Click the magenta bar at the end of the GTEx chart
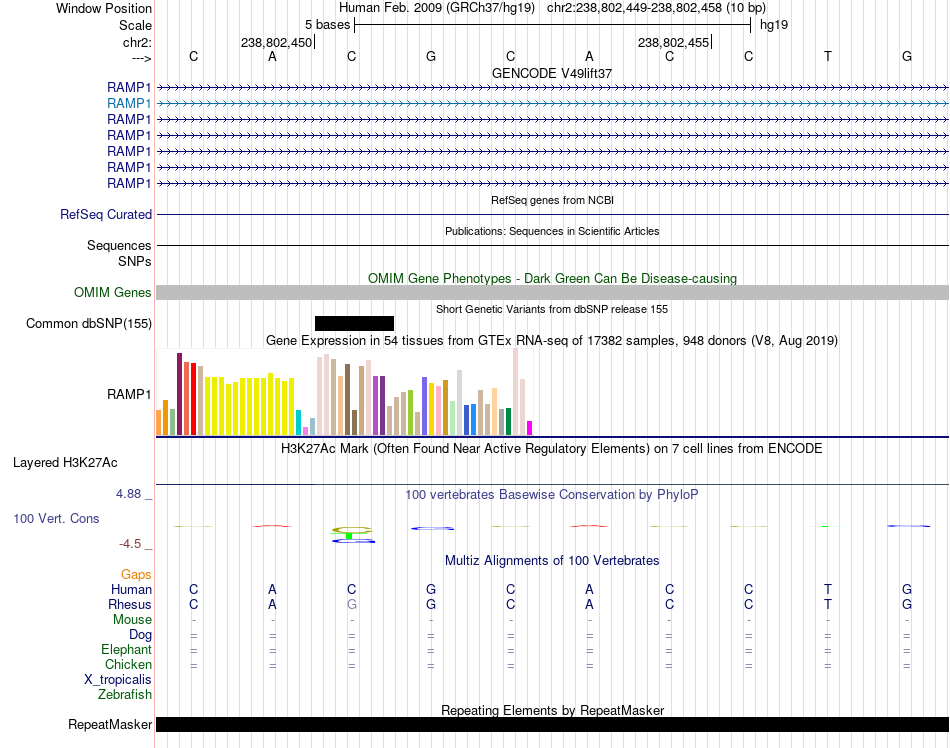This screenshot has height=748, width=950. (530, 428)
